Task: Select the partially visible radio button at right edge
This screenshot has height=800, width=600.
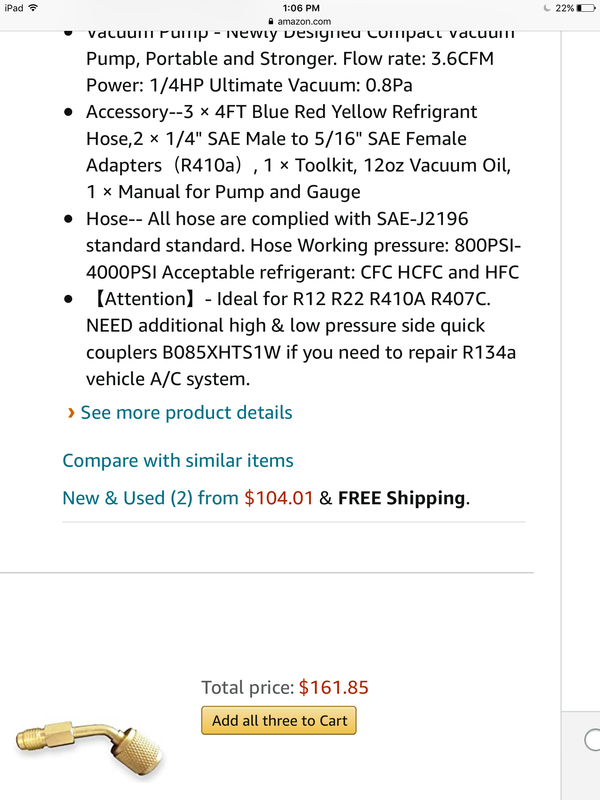Action: (592, 740)
